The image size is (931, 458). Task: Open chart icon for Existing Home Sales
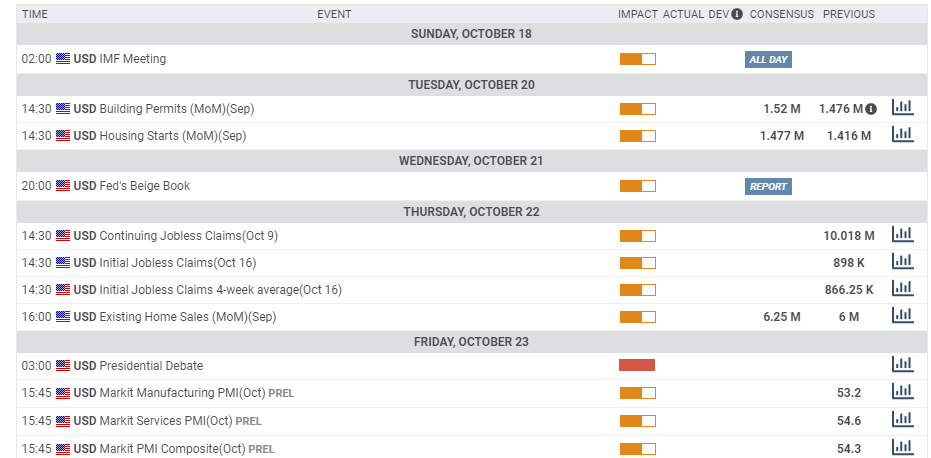[902, 315]
